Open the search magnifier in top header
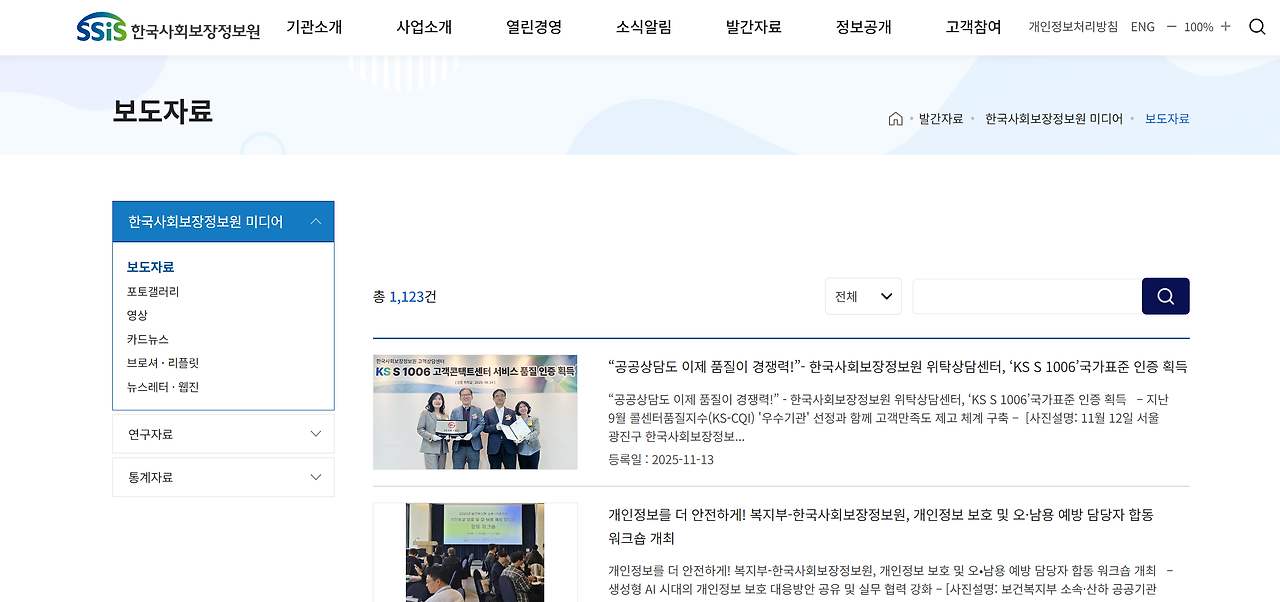Viewport: 1280px width, 602px height. 1257,27
